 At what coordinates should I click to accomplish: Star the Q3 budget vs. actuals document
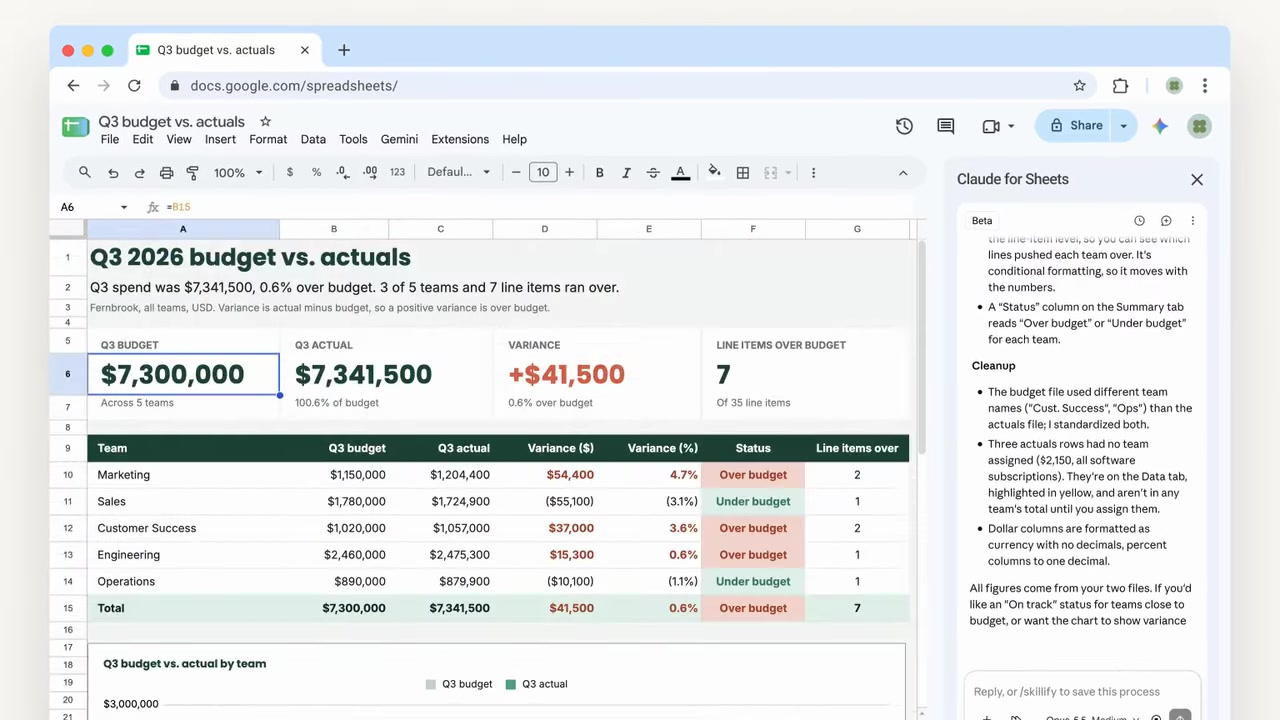(x=265, y=121)
